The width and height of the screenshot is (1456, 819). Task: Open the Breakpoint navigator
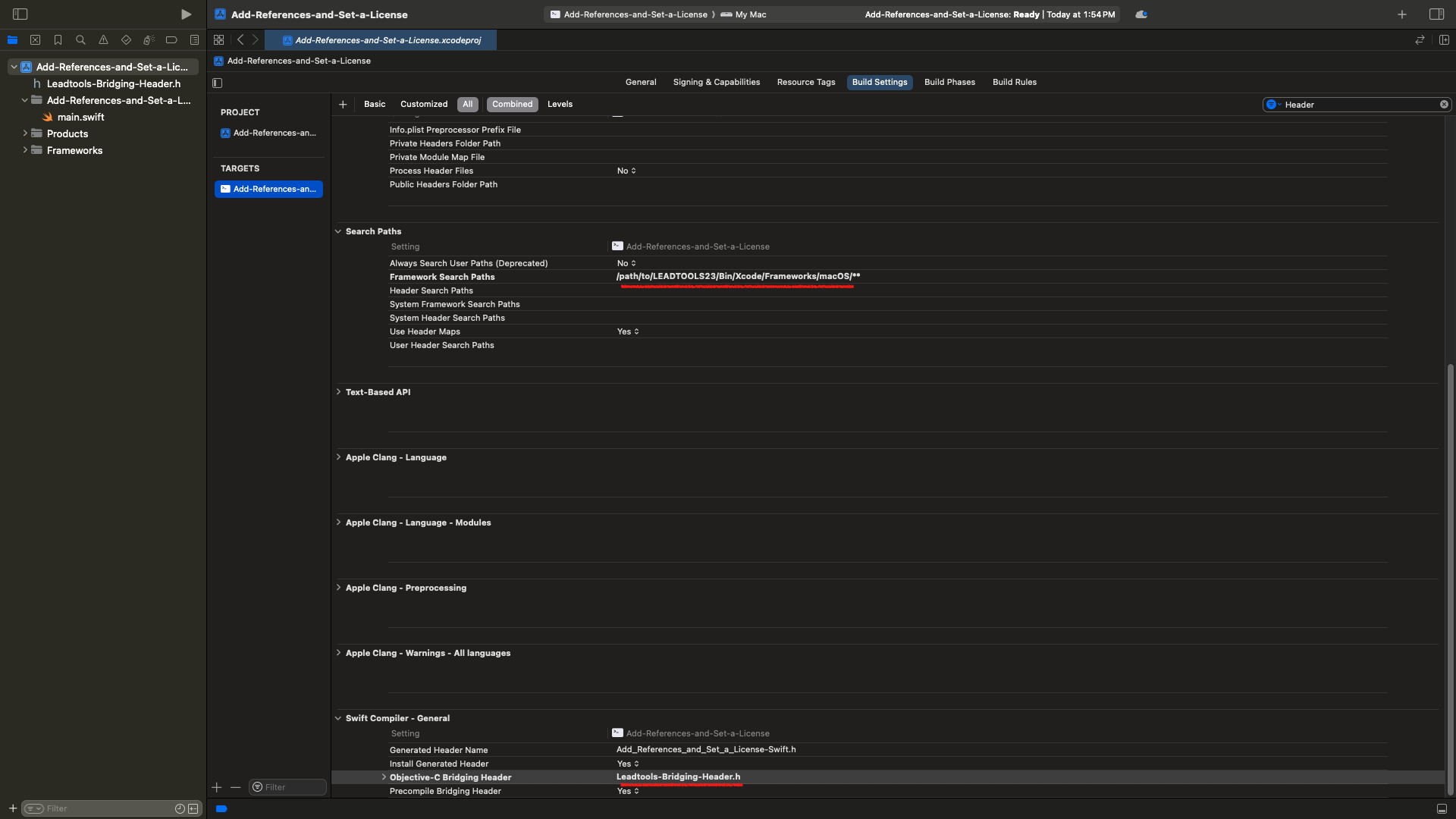click(x=171, y=39)
